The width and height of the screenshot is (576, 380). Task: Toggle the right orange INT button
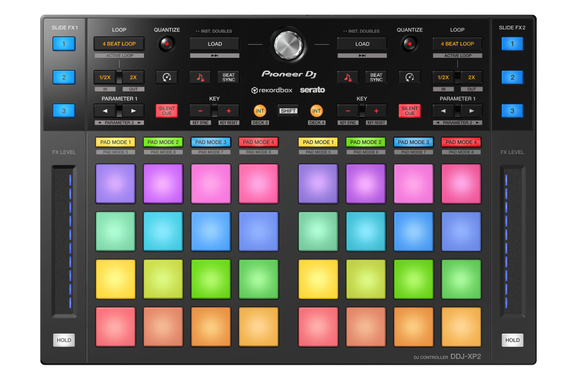(x=316, y=111)
